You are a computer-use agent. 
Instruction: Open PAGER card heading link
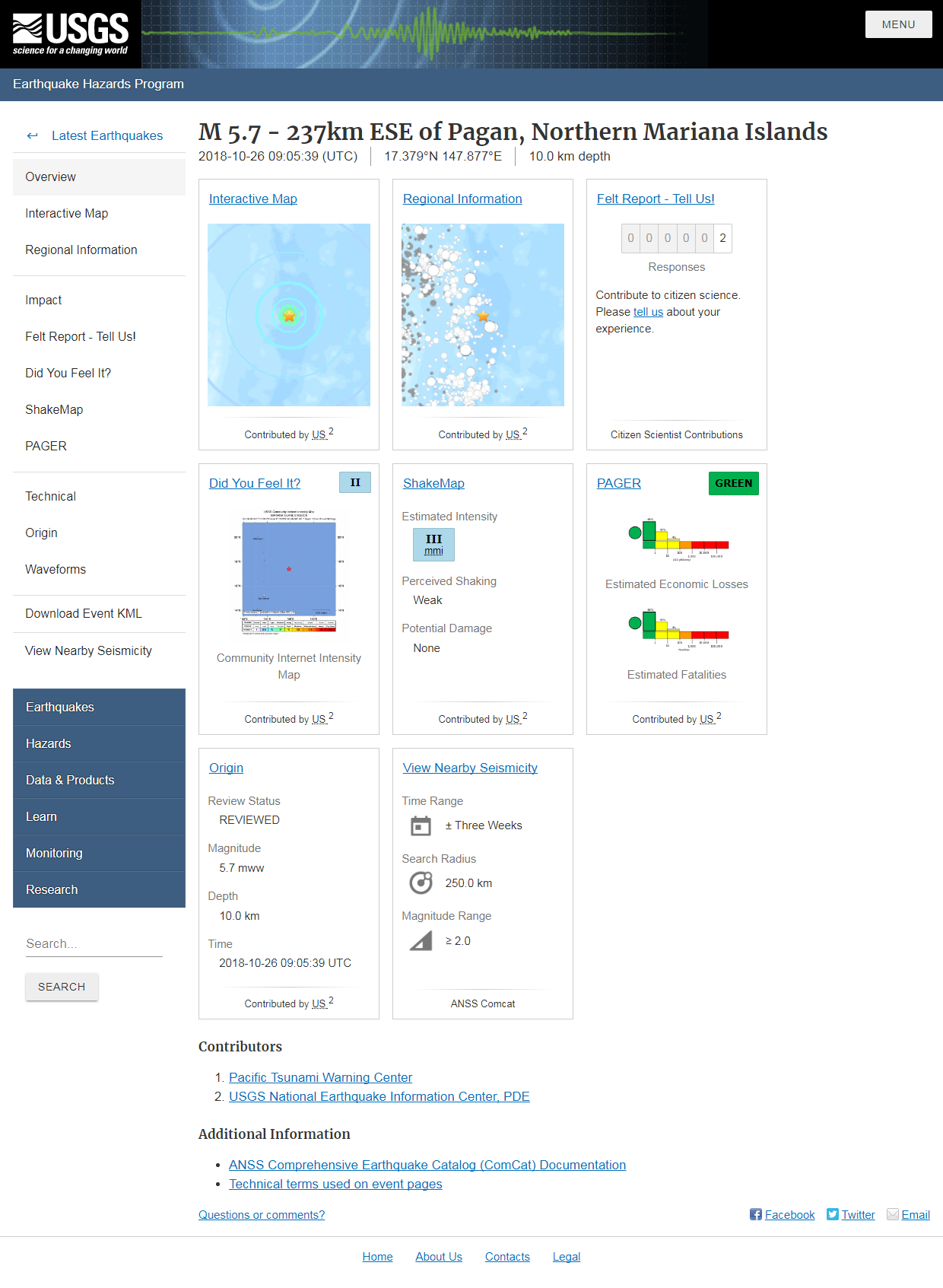tap(619, 483)
